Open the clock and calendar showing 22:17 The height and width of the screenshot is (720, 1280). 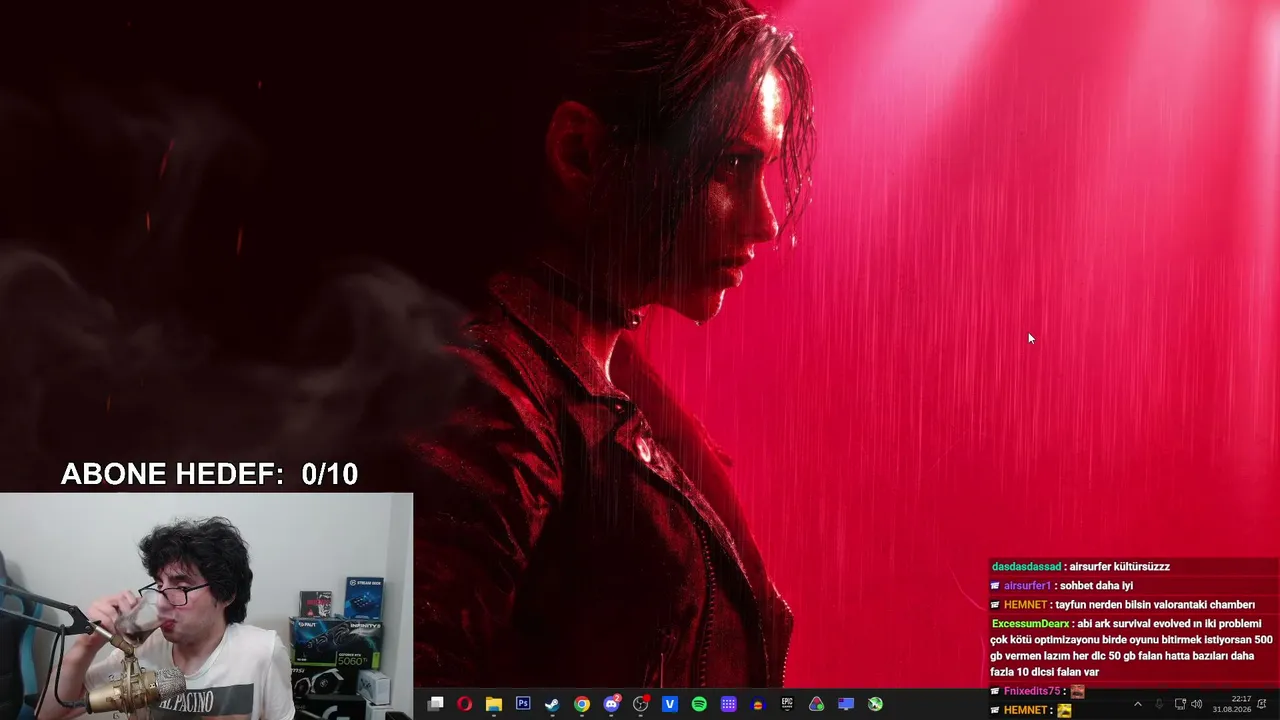click(1232, 704)
